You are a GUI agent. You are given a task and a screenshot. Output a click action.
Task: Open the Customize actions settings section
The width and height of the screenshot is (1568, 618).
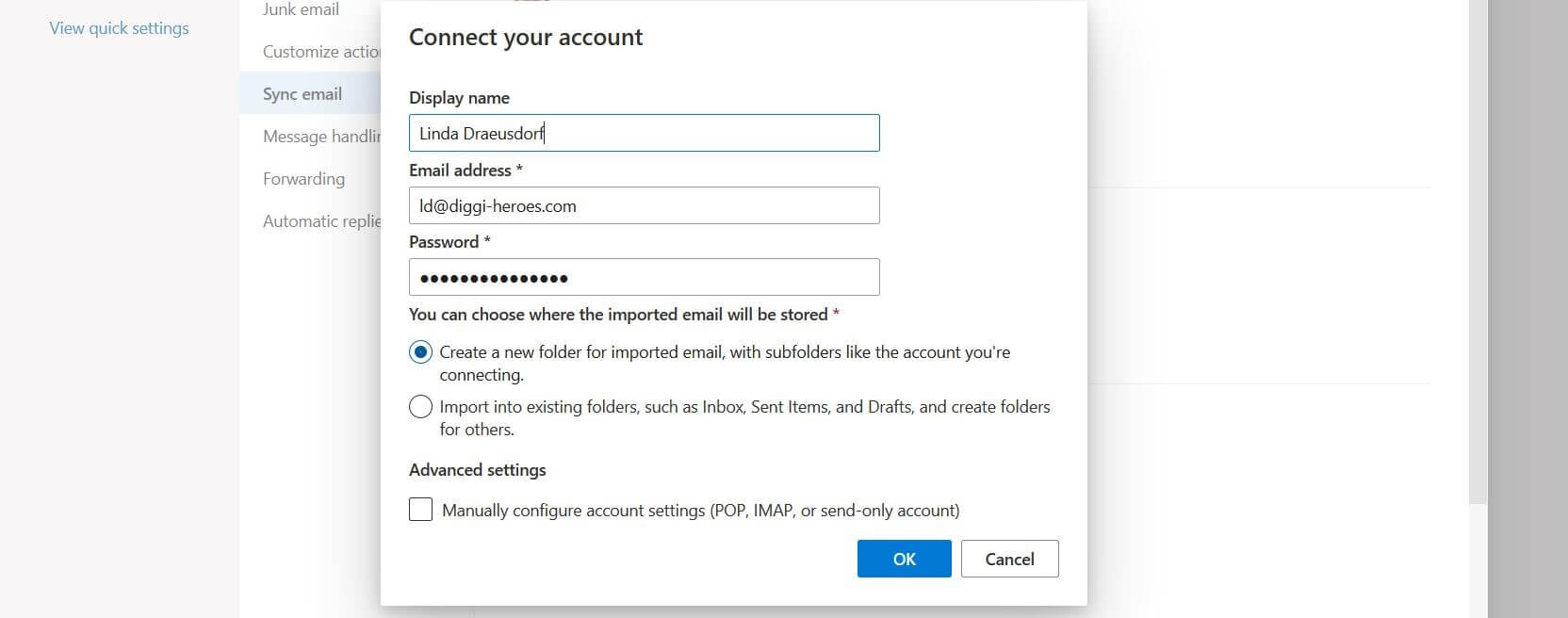pyautogui.click(x=321, y=52)
